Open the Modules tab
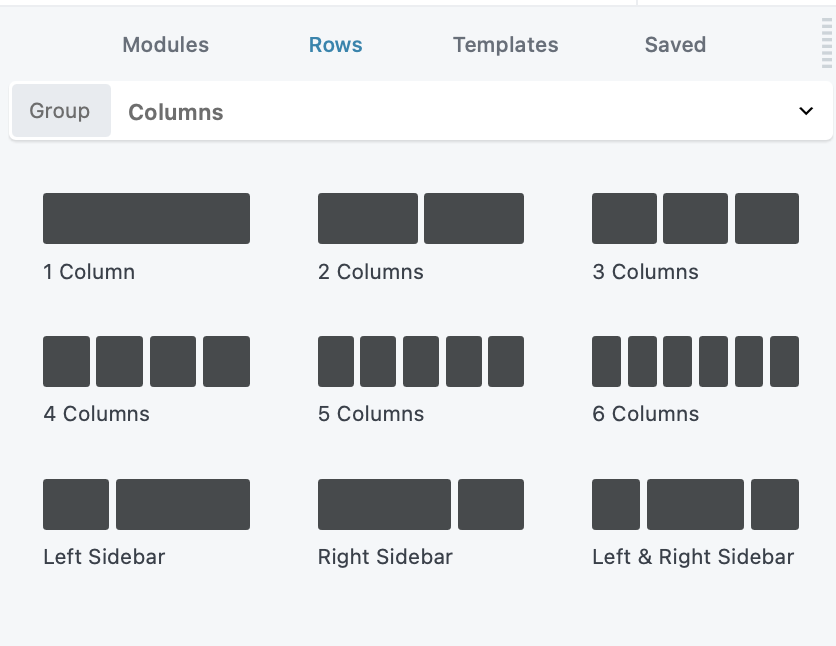Screen dimensions: 836x646 point(165,45)
